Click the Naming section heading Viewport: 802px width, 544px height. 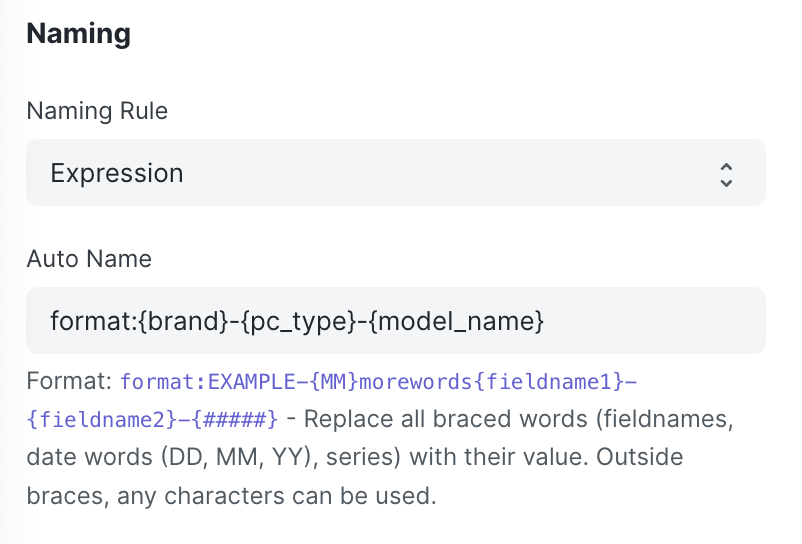(x=79, y=34)
